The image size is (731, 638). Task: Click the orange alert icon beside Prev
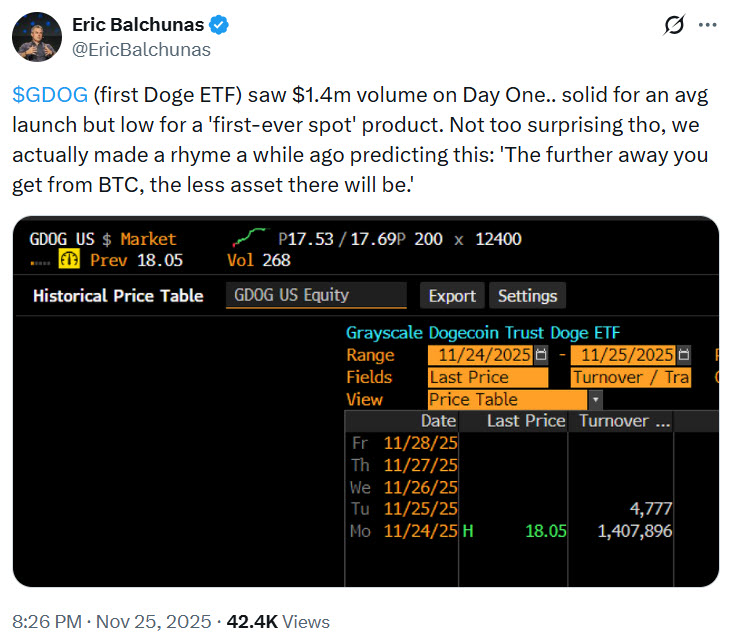[x=70, y=260]
